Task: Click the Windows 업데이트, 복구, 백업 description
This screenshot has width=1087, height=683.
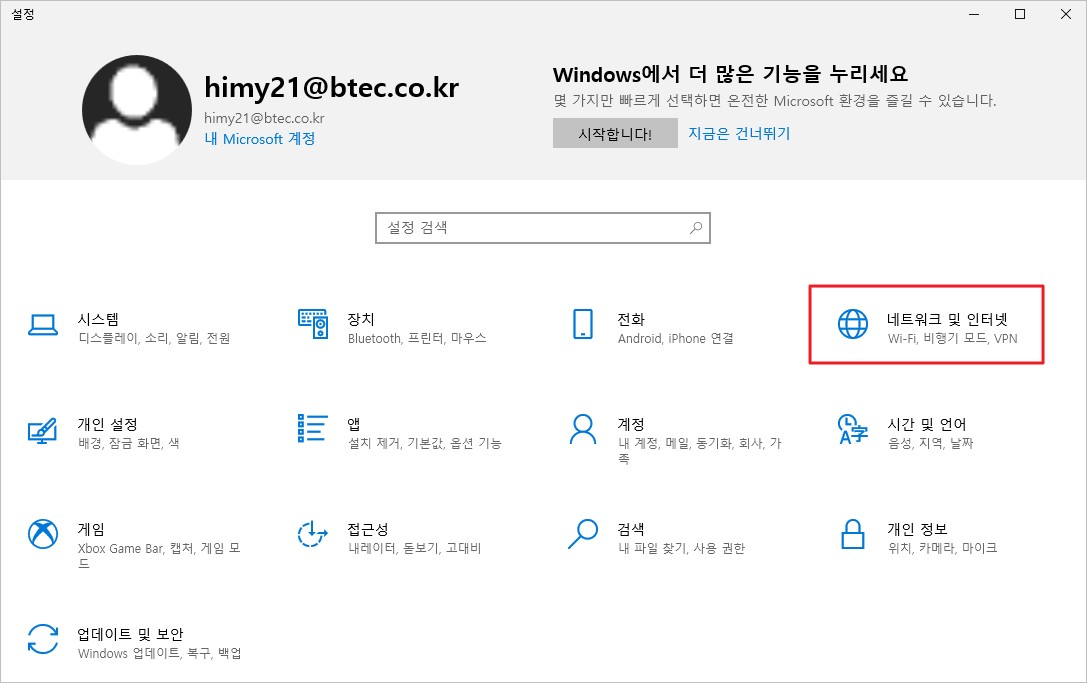Action: (x=159, y=653)
